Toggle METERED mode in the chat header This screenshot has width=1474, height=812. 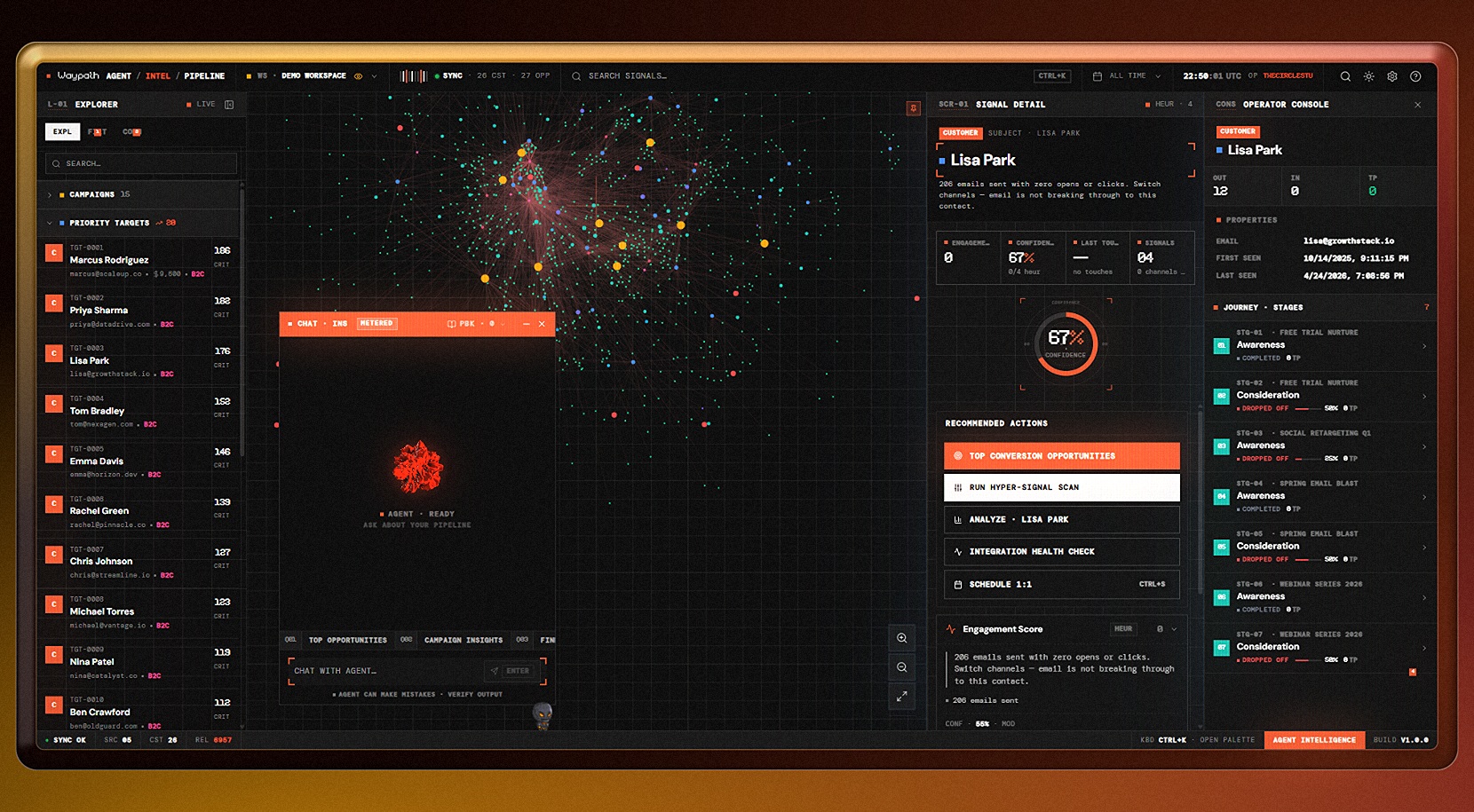(x=377, y=323)
